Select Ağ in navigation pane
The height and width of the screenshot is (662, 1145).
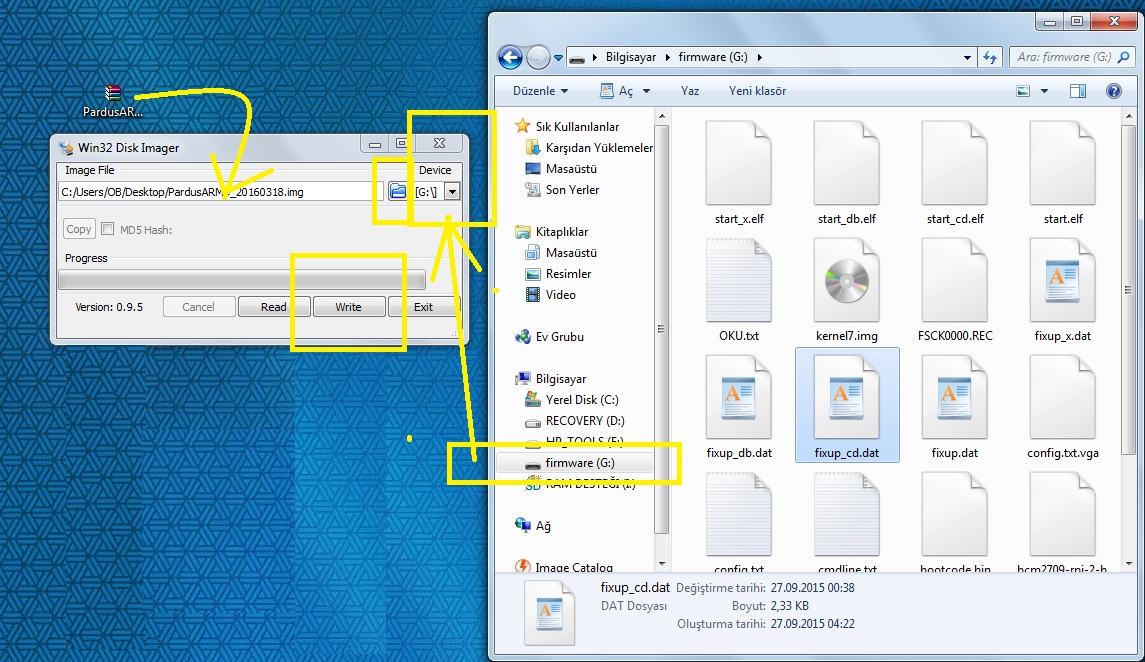534,526
